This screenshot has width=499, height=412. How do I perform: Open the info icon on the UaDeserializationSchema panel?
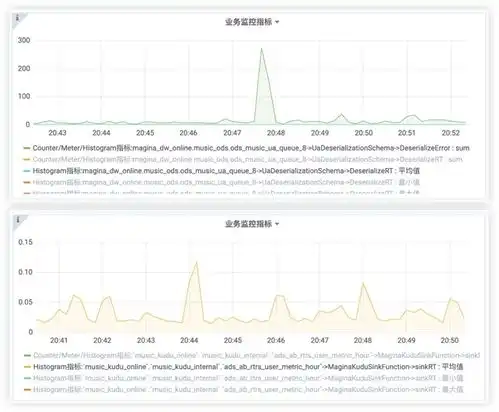tap(18, 17)
